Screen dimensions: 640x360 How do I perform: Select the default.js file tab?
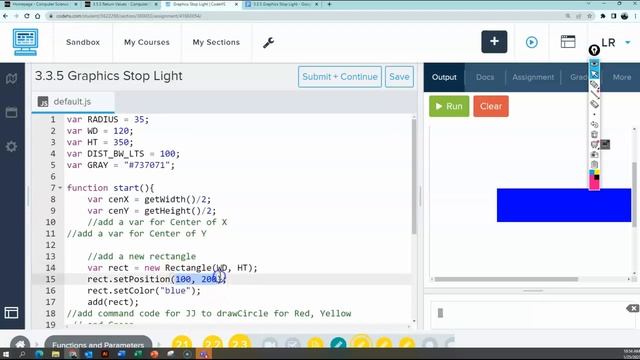click(73, 102)
